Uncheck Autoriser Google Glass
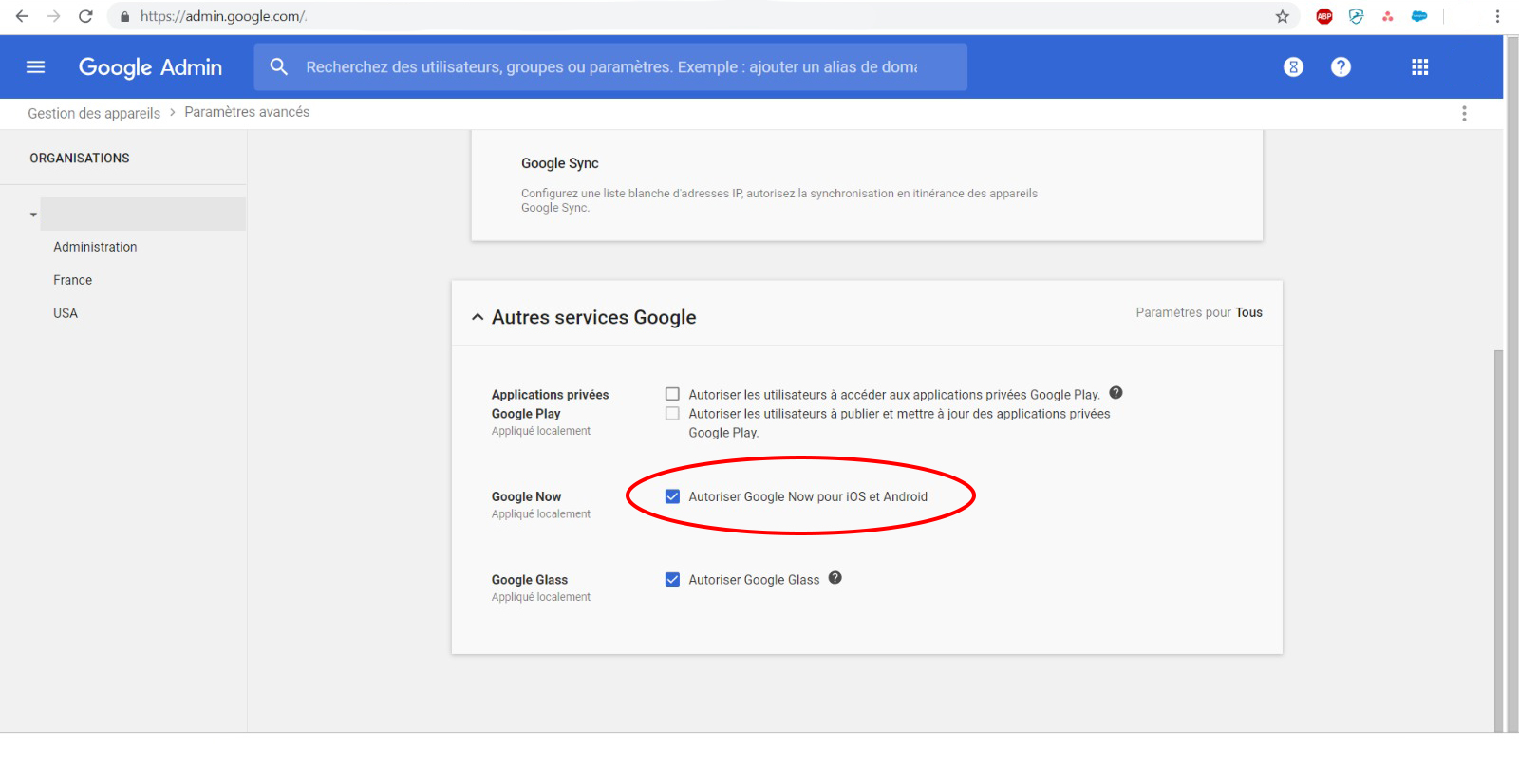 click(x=672, y=580)
